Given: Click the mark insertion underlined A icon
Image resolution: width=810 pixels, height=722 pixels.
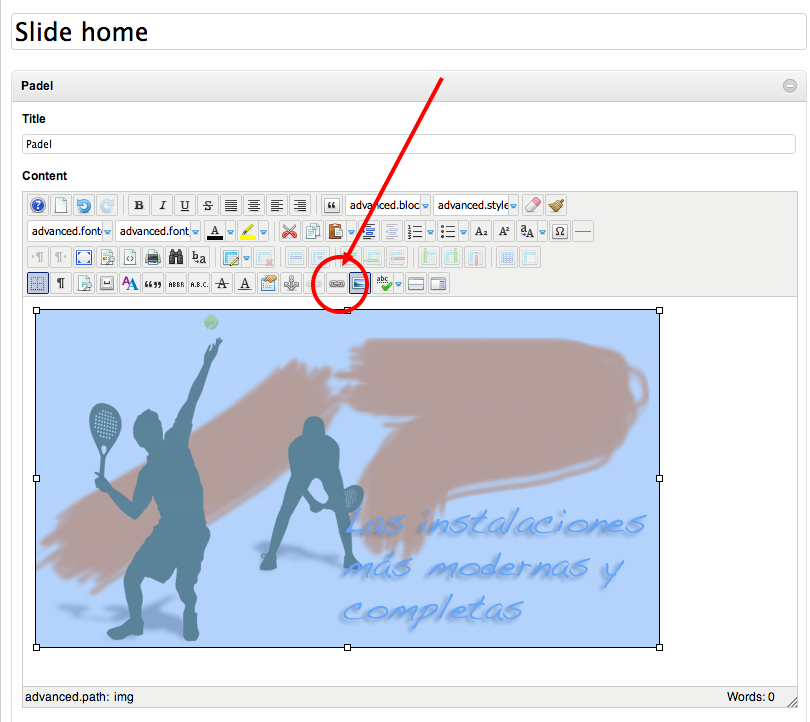Looking at the screenshot, I should (x=245, y=284).
